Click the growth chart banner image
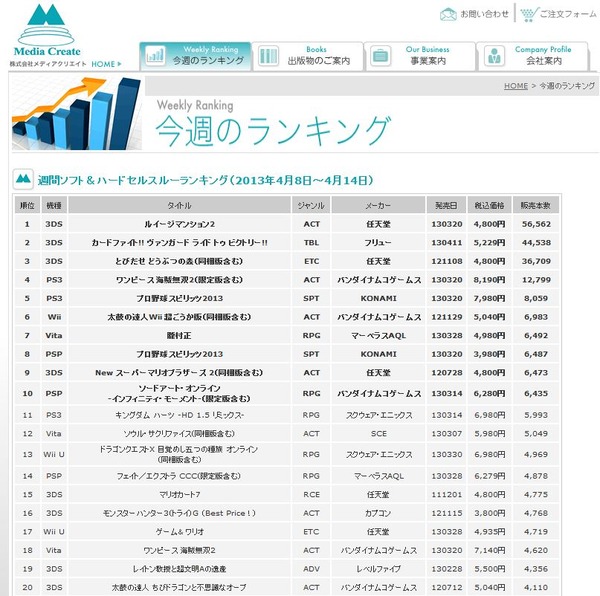Image resolution: width=600 pixels, height=596 pixels. (77, 113)
